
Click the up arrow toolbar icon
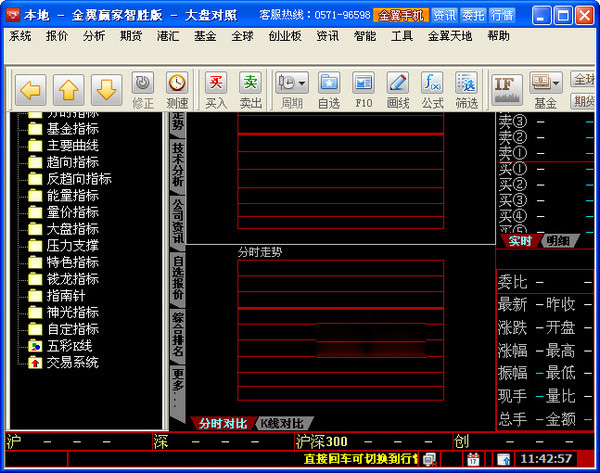[68, 90]
